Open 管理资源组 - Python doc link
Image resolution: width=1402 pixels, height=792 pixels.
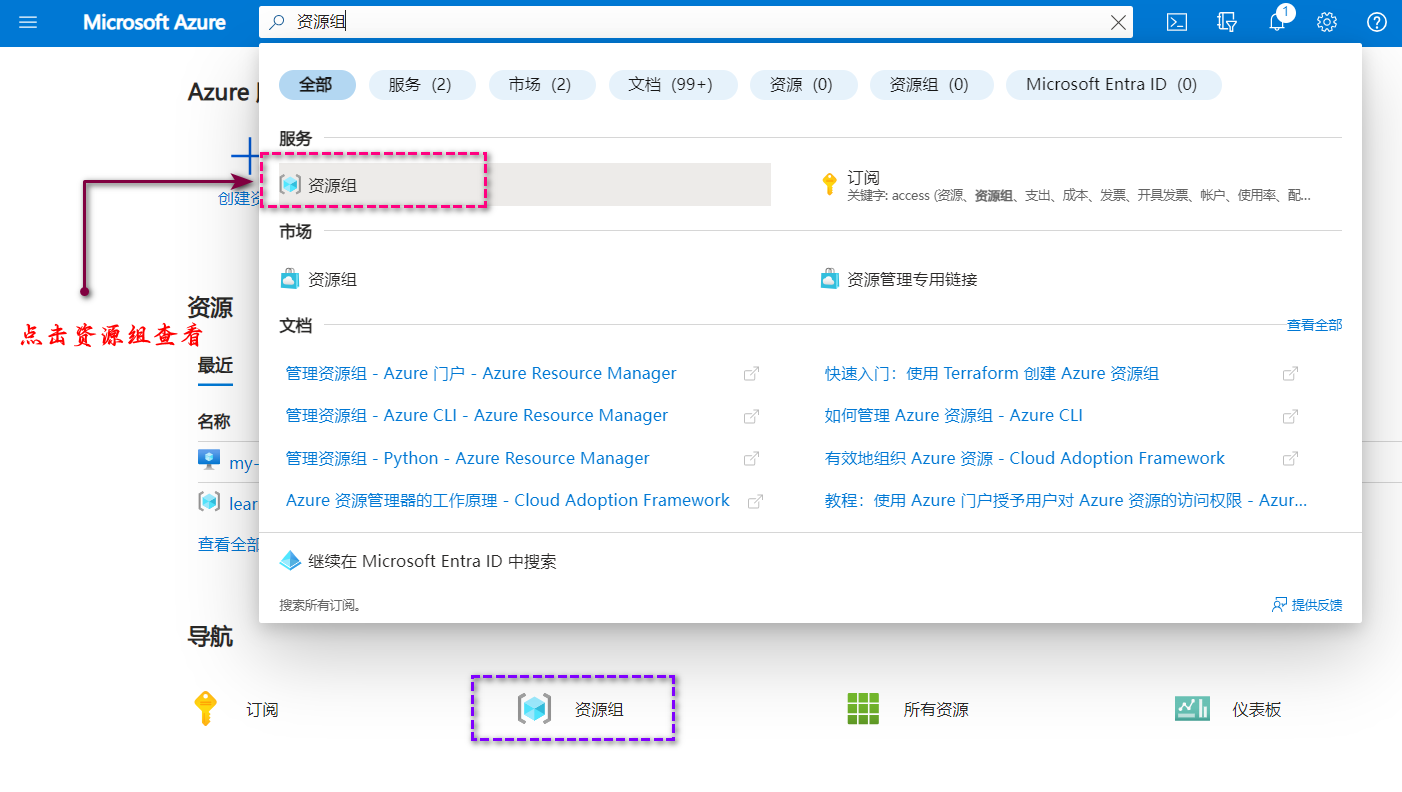point(468,459)
